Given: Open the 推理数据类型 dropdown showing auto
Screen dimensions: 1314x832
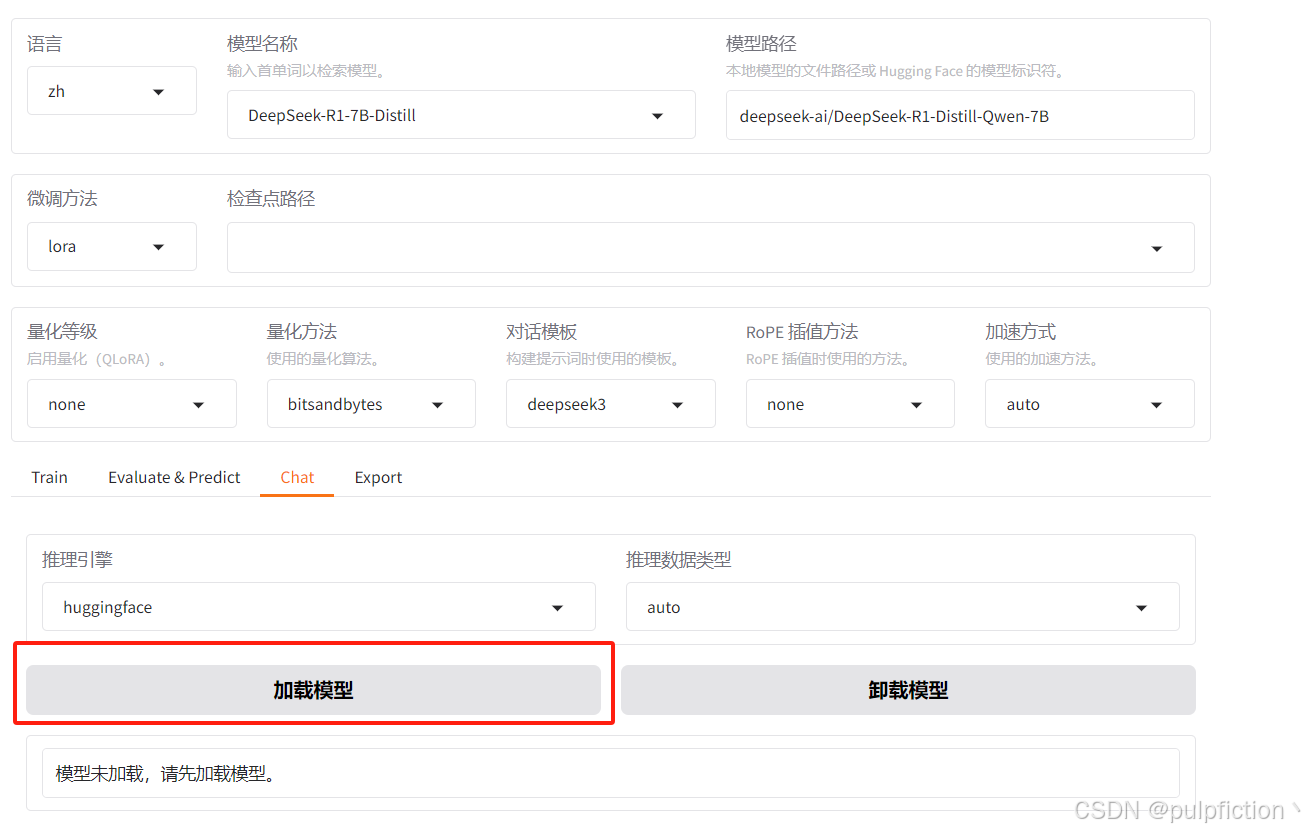Looking at the screenshot, I should tap(902, 607).
